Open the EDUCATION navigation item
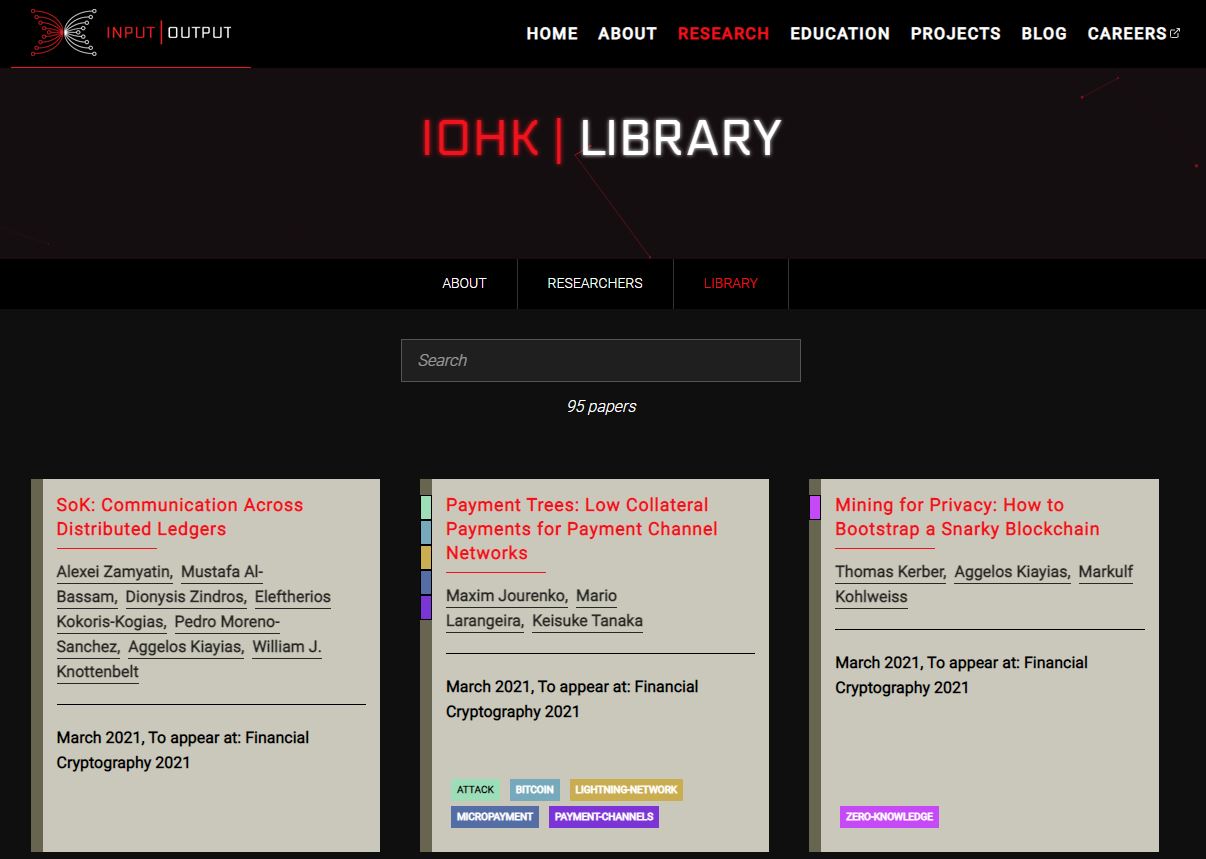This screenshot has width=1206, height=859. (840, 33)
